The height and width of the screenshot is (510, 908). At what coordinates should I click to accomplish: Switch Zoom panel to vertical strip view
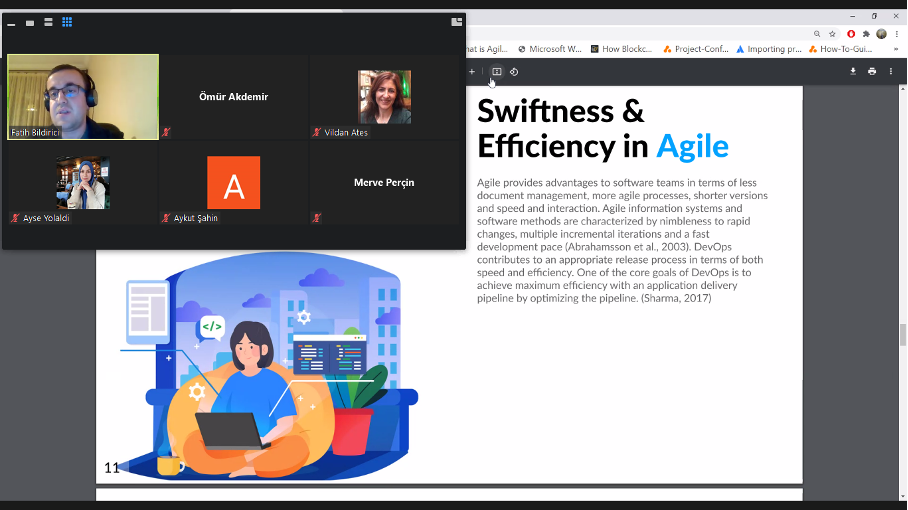tap(48, 22)
